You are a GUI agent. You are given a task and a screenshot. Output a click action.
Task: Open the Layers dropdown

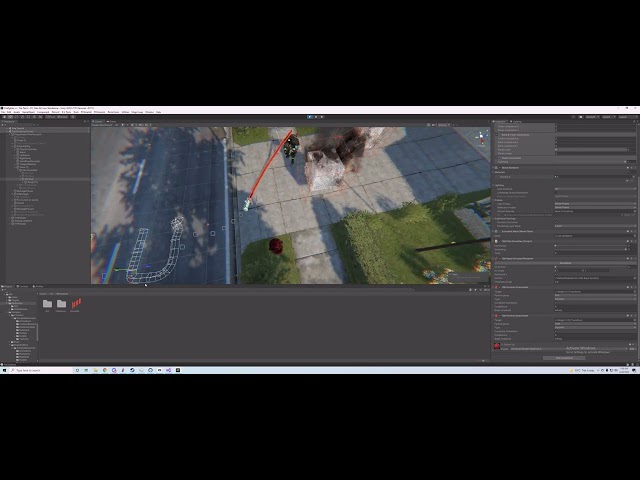coord(609,117)
